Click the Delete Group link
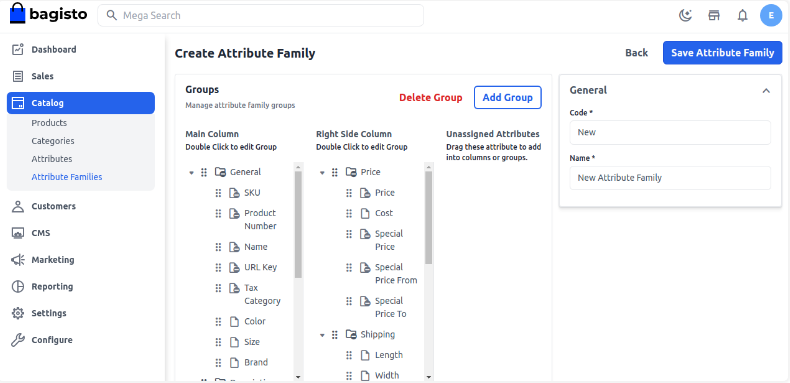The height and width of the screenshot is (383, 790). click(431, 98)
